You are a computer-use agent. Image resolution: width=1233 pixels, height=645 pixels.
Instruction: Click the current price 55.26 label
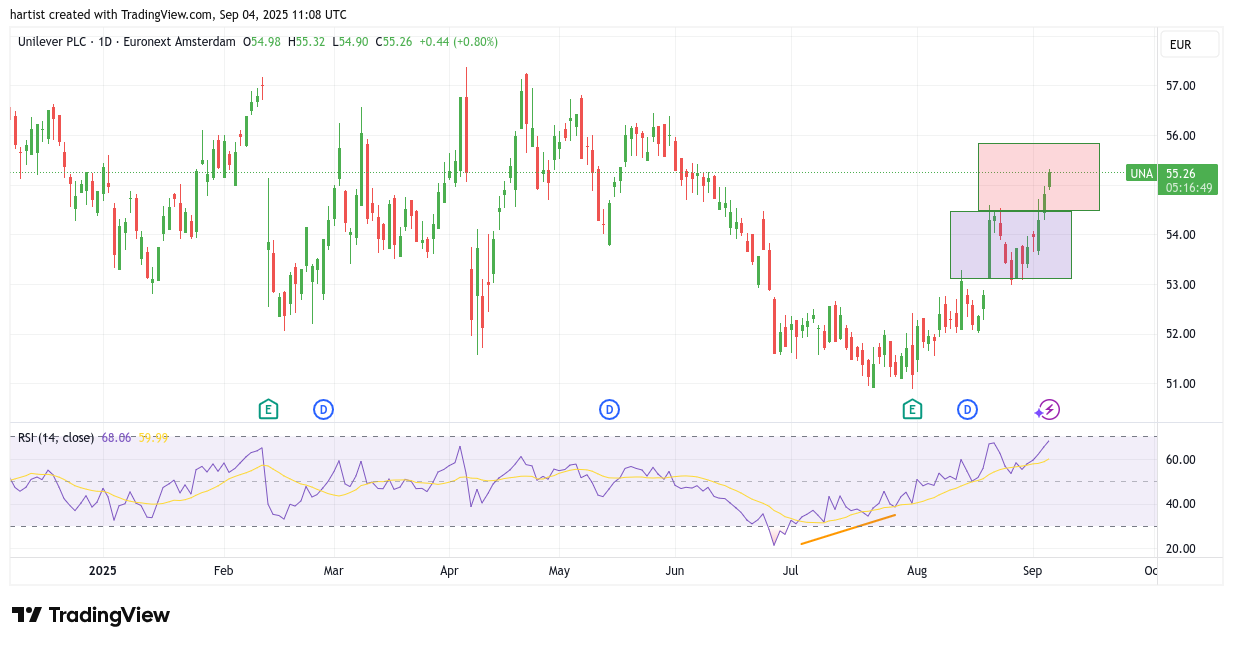pyautogui.click(x=1181, y=173)
